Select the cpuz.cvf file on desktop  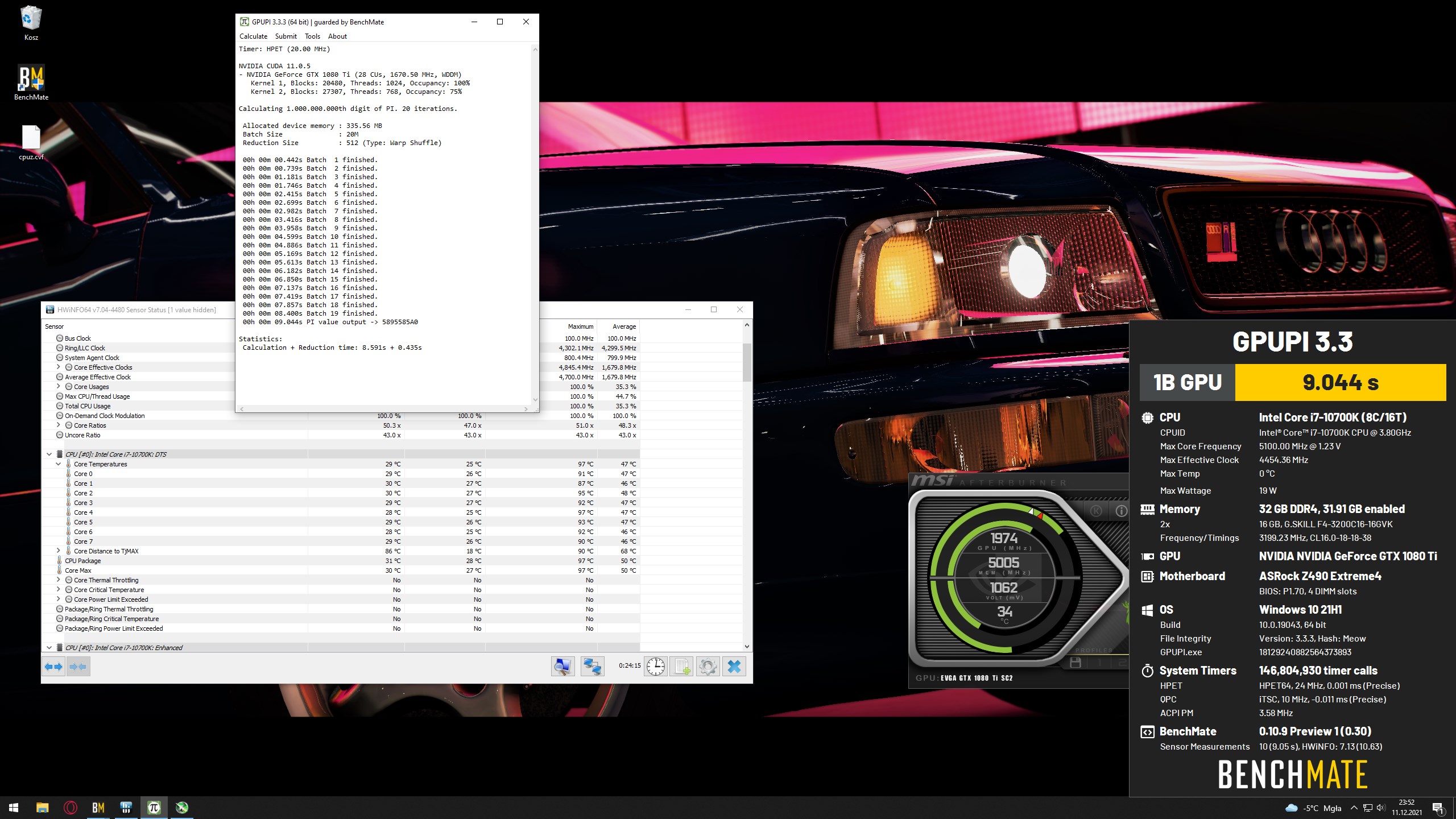click(31, 142)
